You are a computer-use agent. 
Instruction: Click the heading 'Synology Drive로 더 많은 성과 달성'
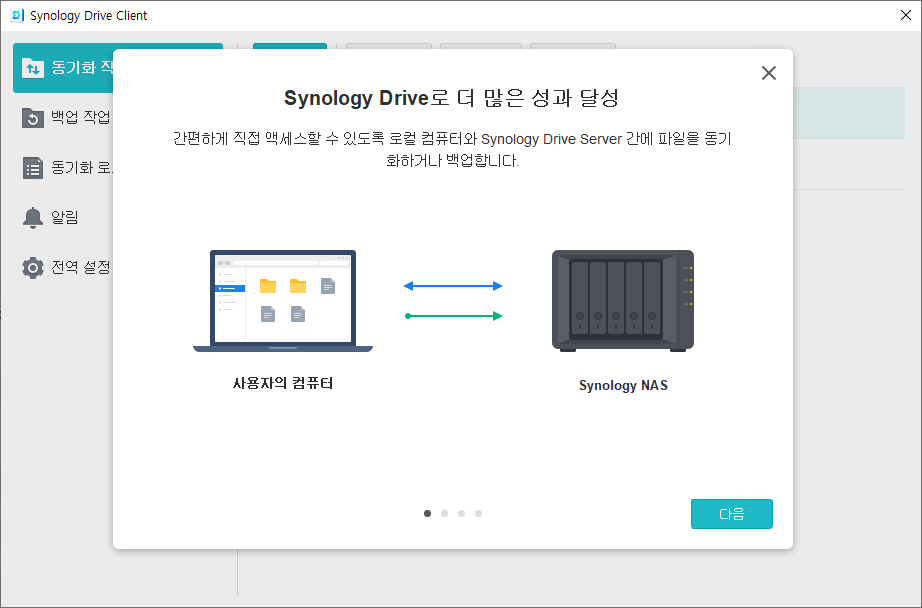(452, 98)
